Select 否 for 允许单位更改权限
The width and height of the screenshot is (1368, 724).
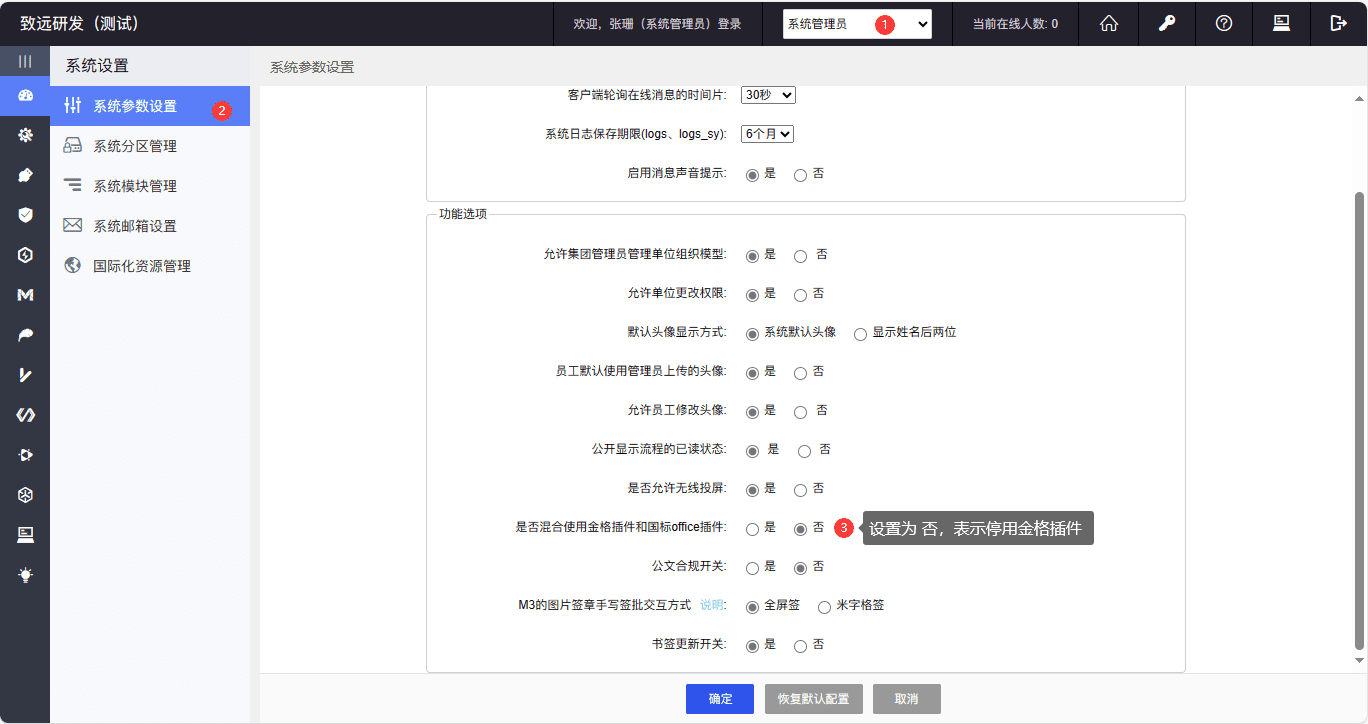click(x=800, y=295)
